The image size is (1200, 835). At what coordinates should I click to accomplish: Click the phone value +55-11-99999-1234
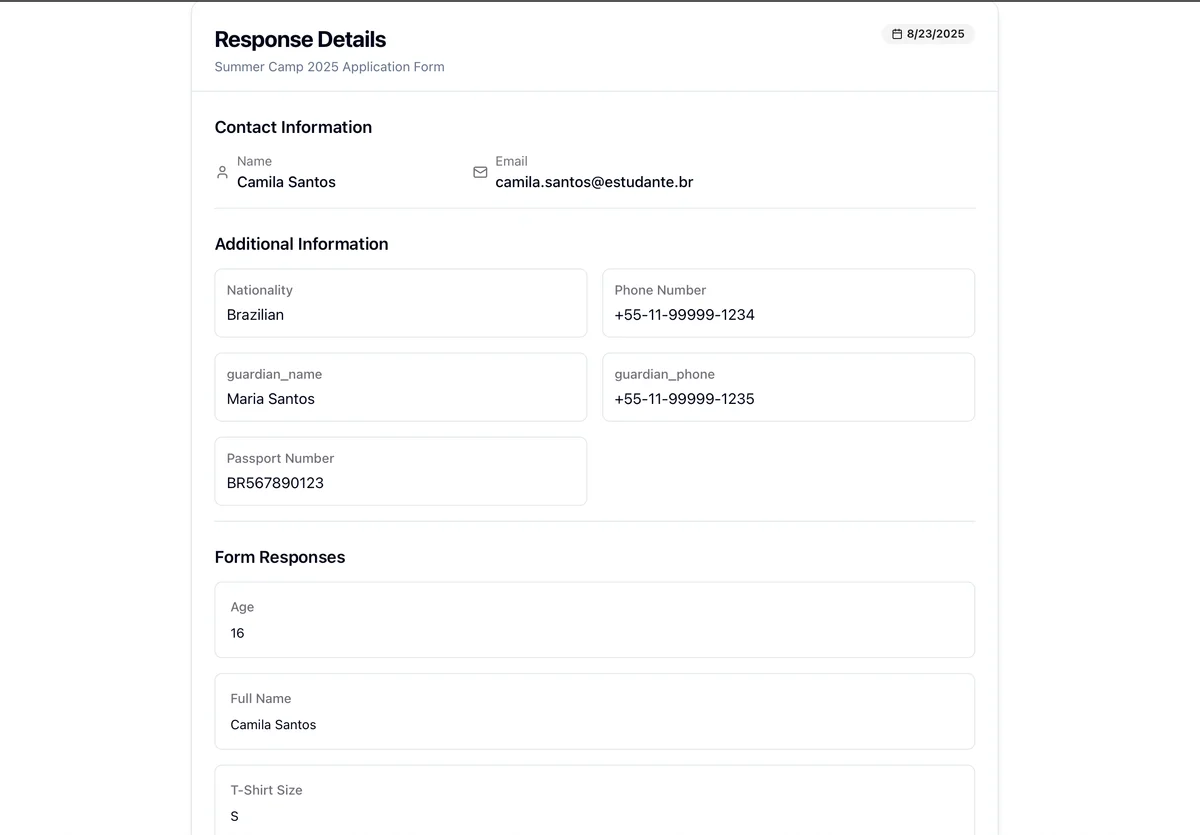click(684, 315)
